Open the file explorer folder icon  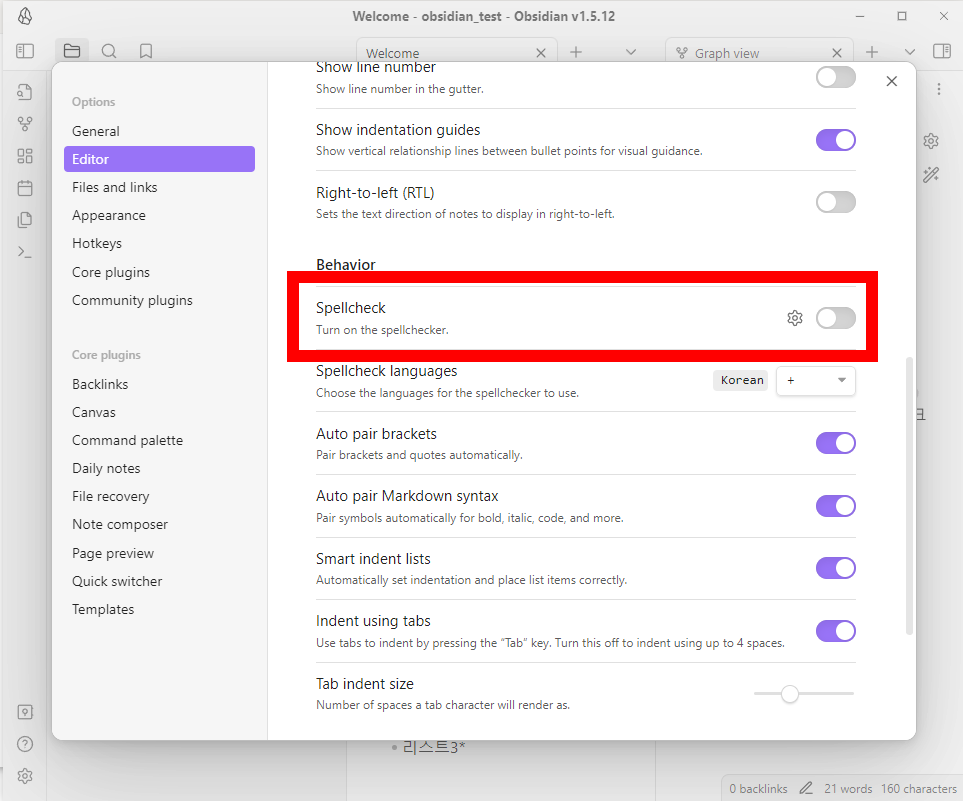(72, 51)
